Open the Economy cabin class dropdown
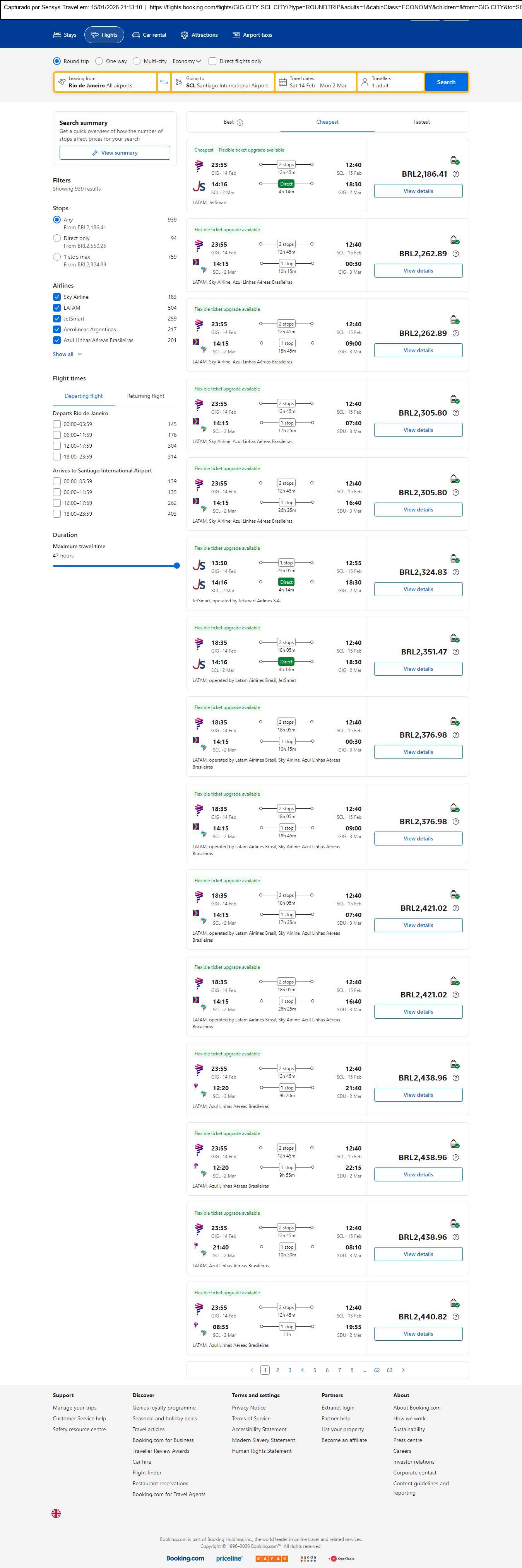The image size is (522, 1568). coord(187,61)
